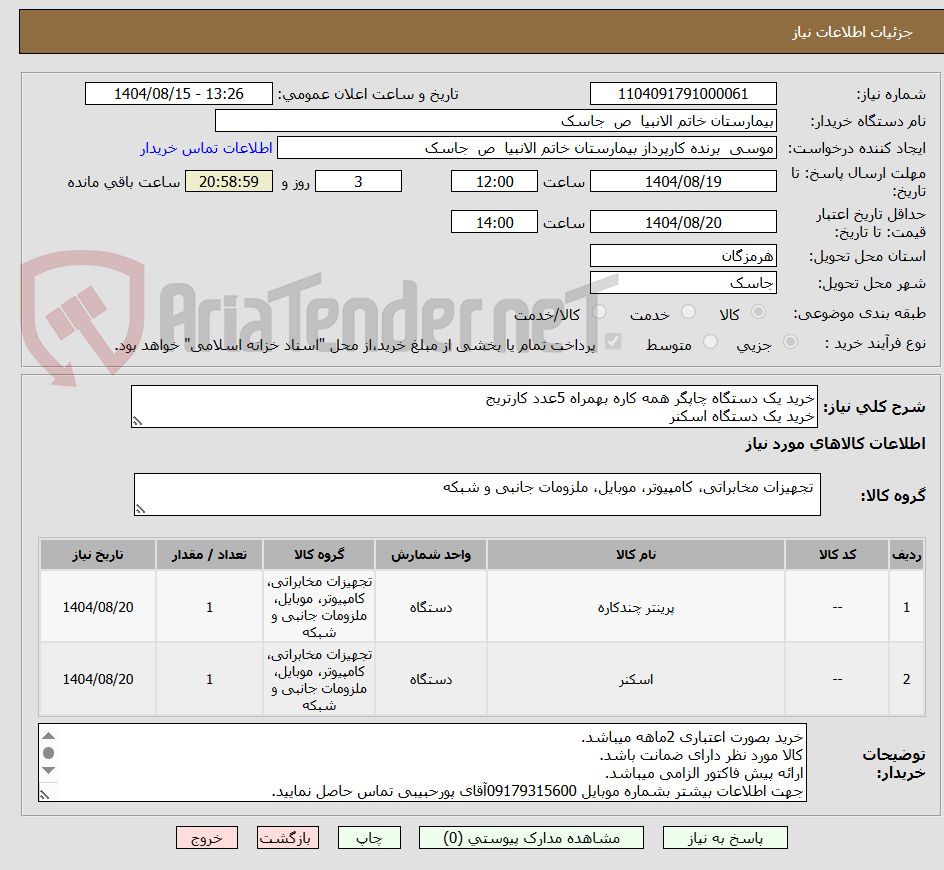Click scroll-down arrow in buyer notes box
Viewport: 944px width, 870px height.
point(49,771)
